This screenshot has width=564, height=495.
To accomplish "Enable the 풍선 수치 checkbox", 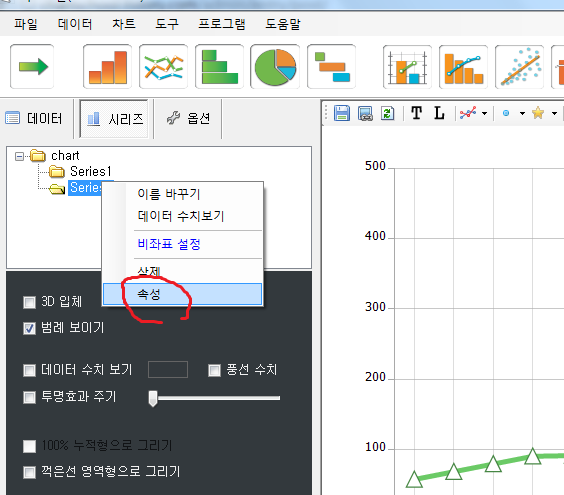I will pyautogui.click(x=214, y=371).
